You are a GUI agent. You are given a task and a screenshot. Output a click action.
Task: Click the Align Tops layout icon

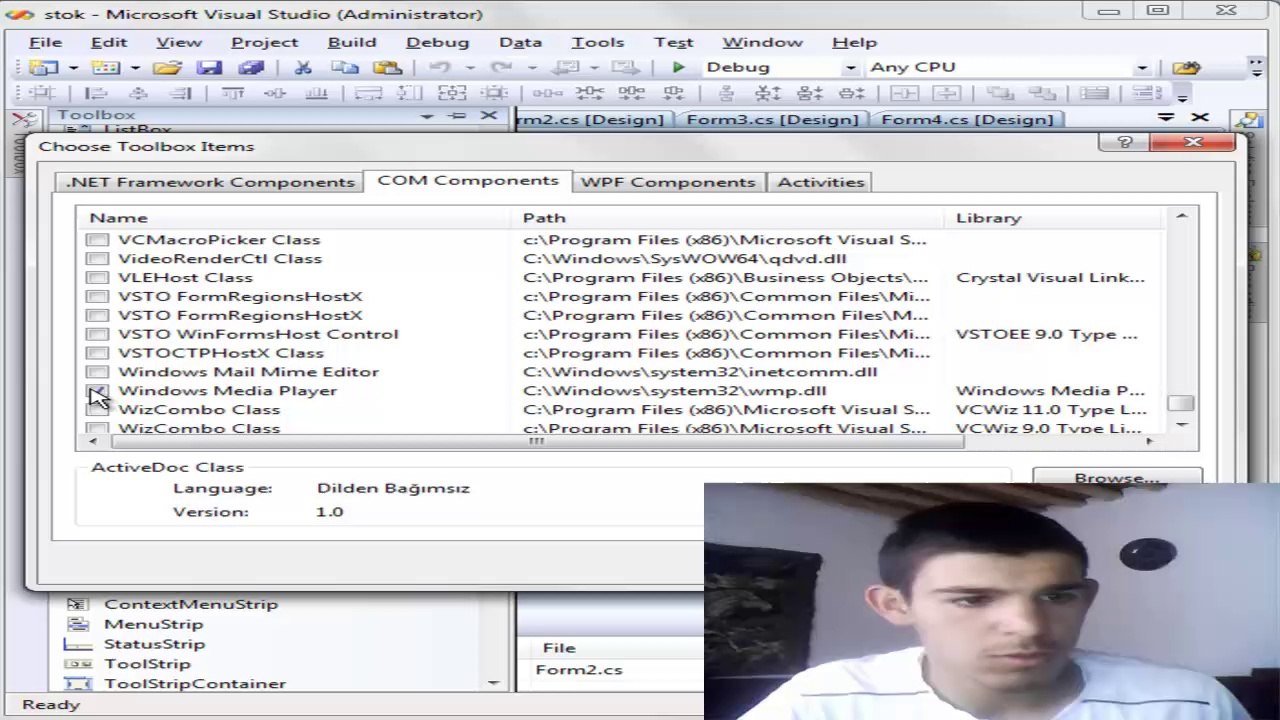pos(233,93)
